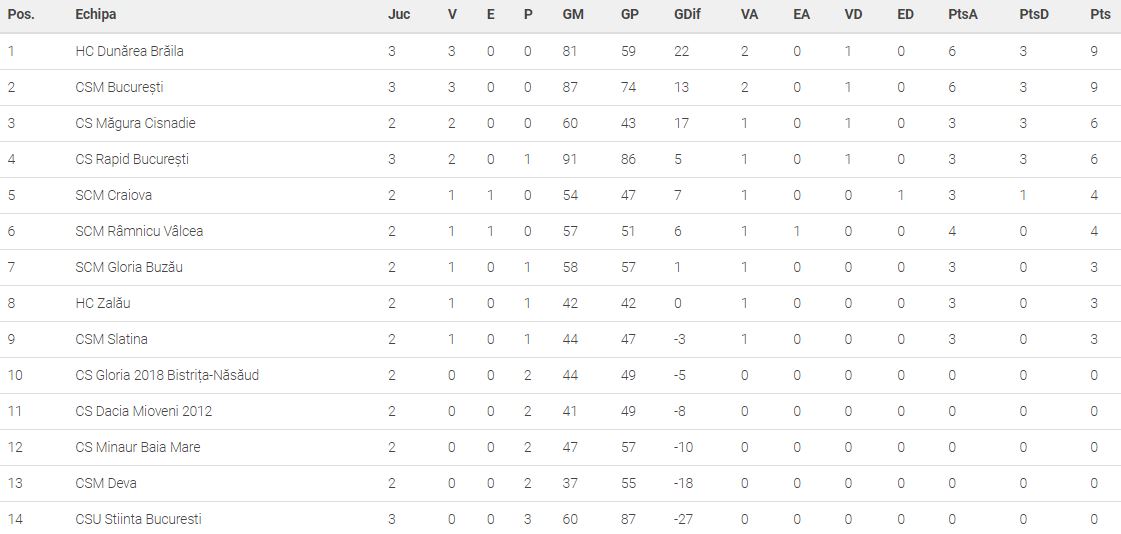Click CS Măgura Cisnadie team name
The image size is (1121, 534).
[135, 123]
